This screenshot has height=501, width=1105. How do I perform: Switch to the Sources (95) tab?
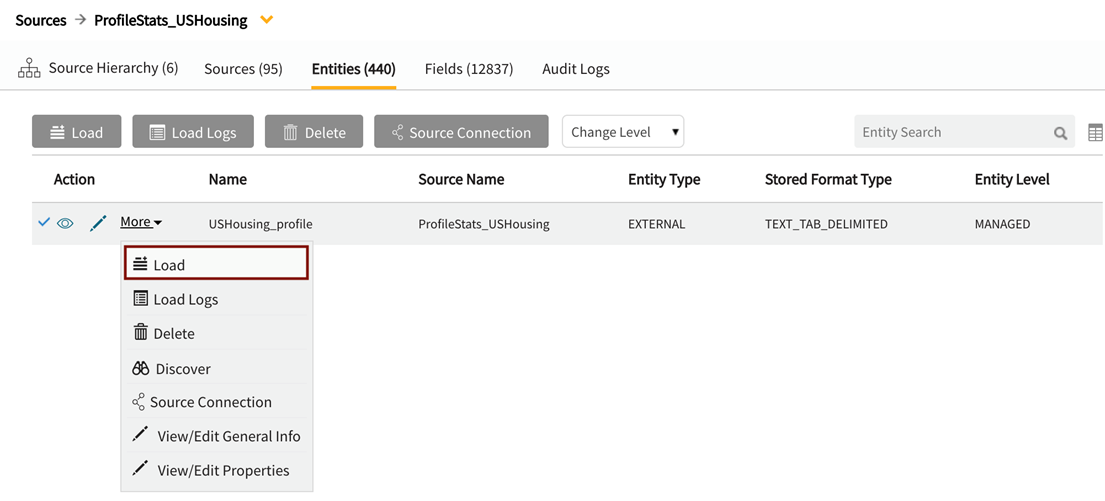pos(243,69)
